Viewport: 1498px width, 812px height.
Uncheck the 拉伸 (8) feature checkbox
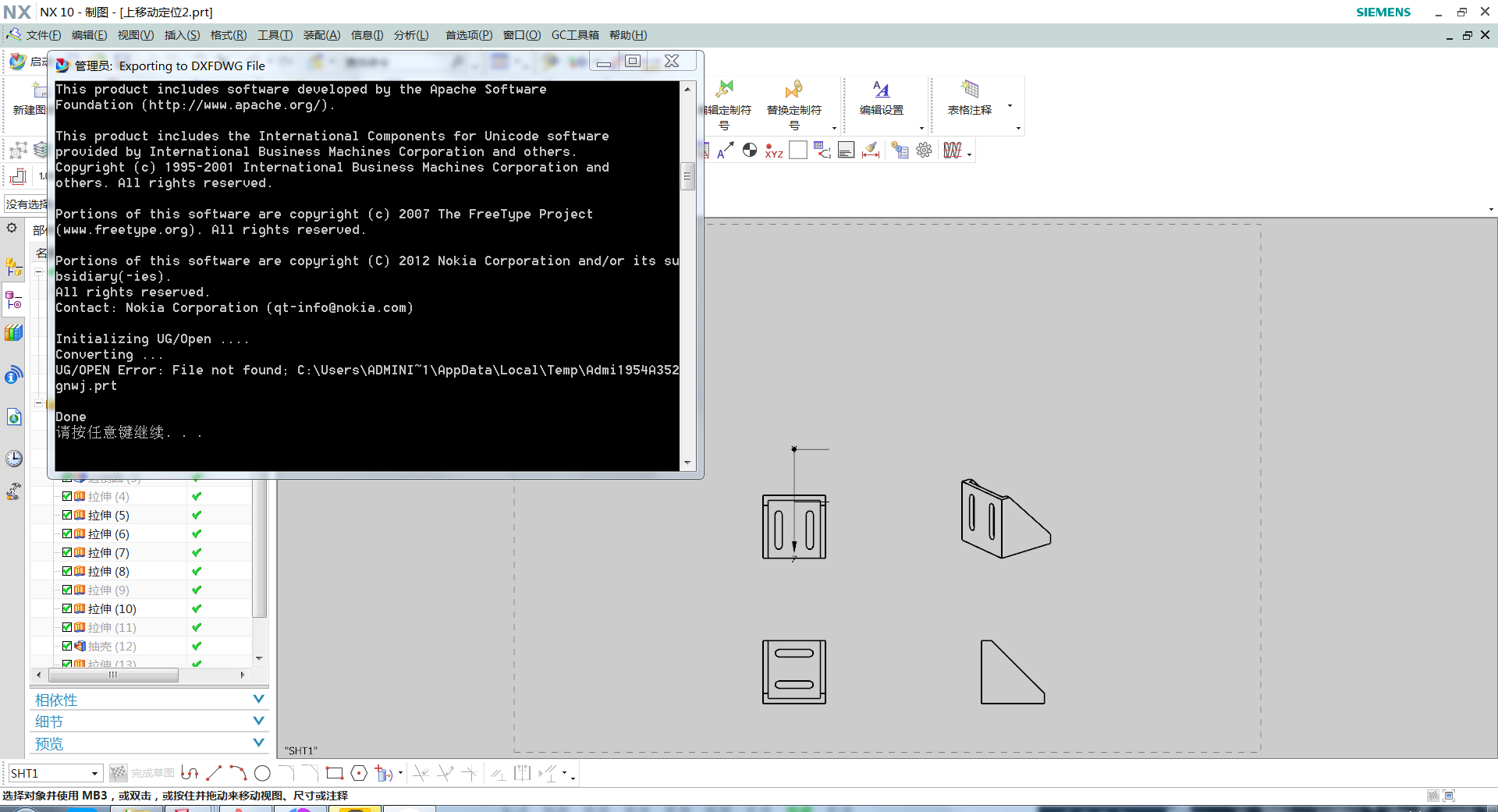[67, 571]
